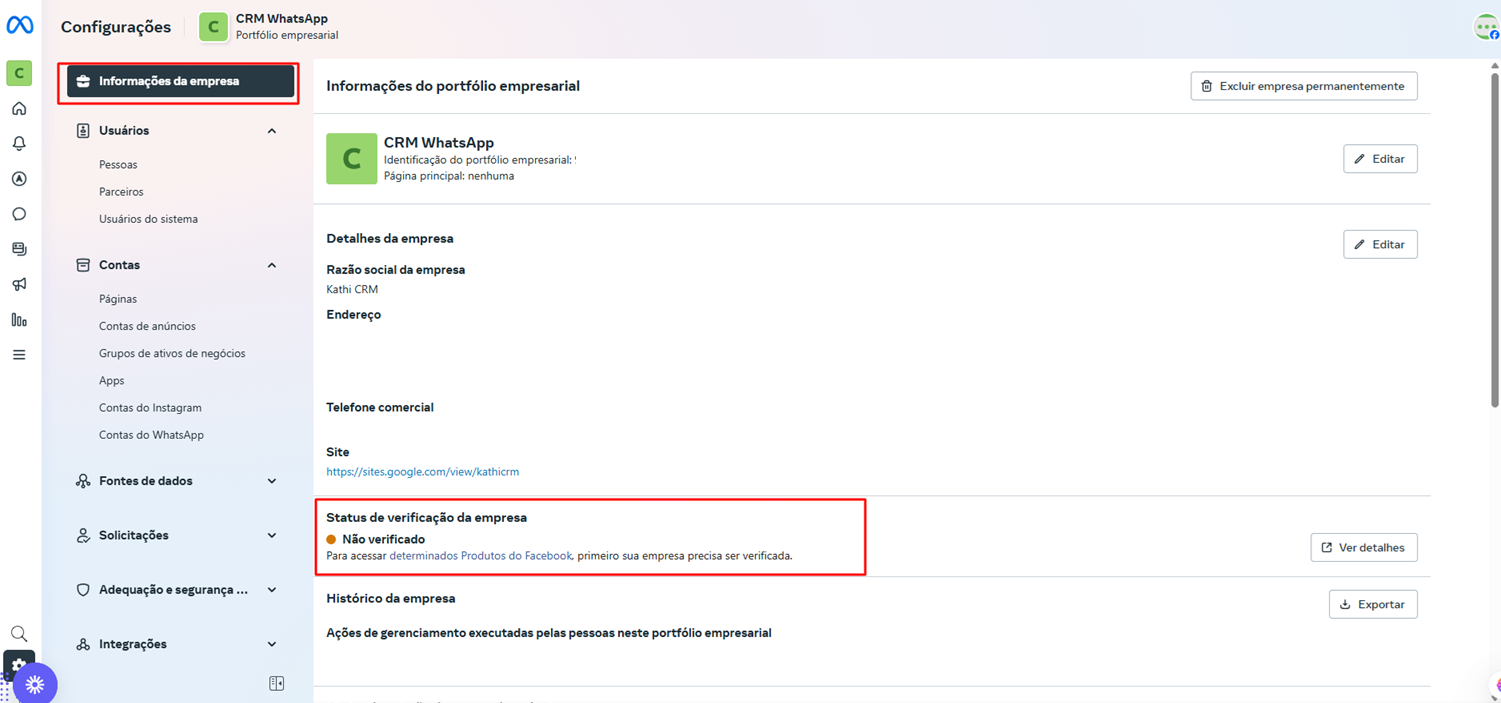Viewport: 1501px width, 703px height.
Task: Click the purple sparkle assistant icon
Action: (36, 683)
